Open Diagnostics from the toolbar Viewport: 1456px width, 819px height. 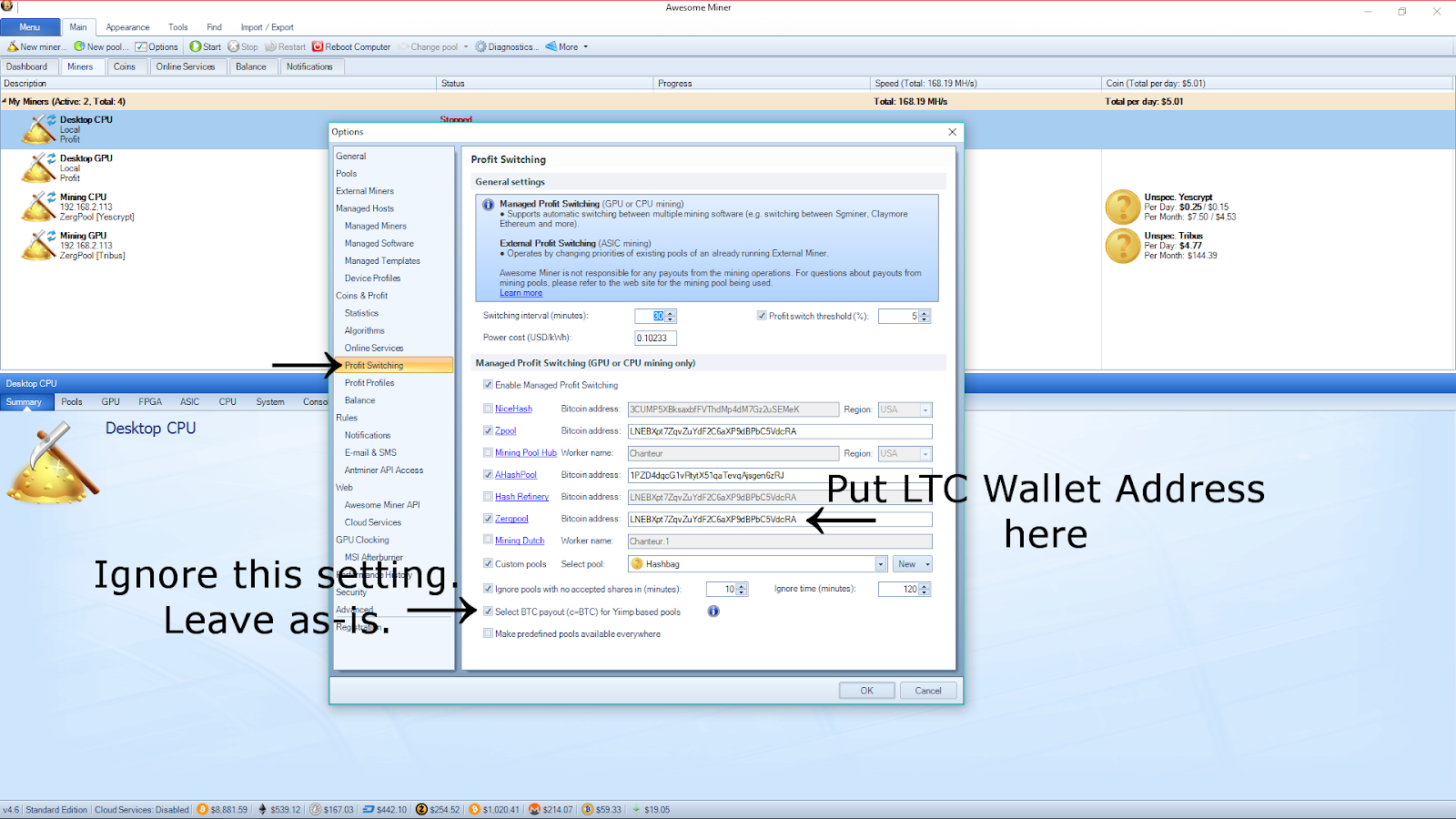pyautogui.click(x=482, y=46)
